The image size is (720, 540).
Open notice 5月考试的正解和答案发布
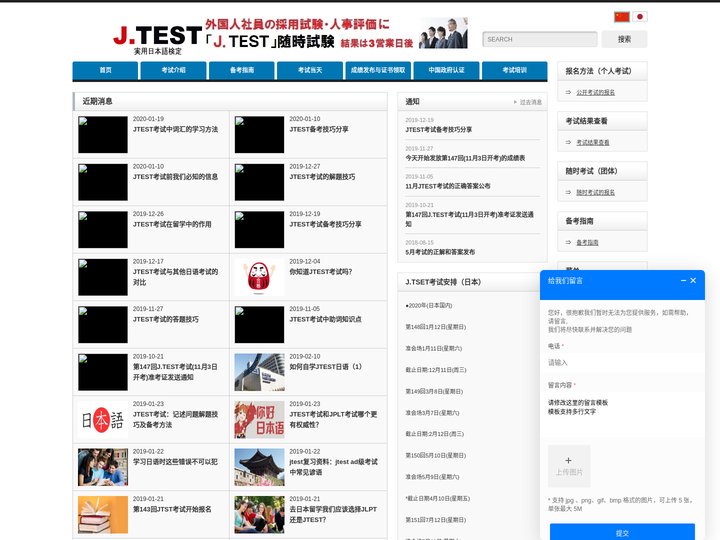pos(440,252)
